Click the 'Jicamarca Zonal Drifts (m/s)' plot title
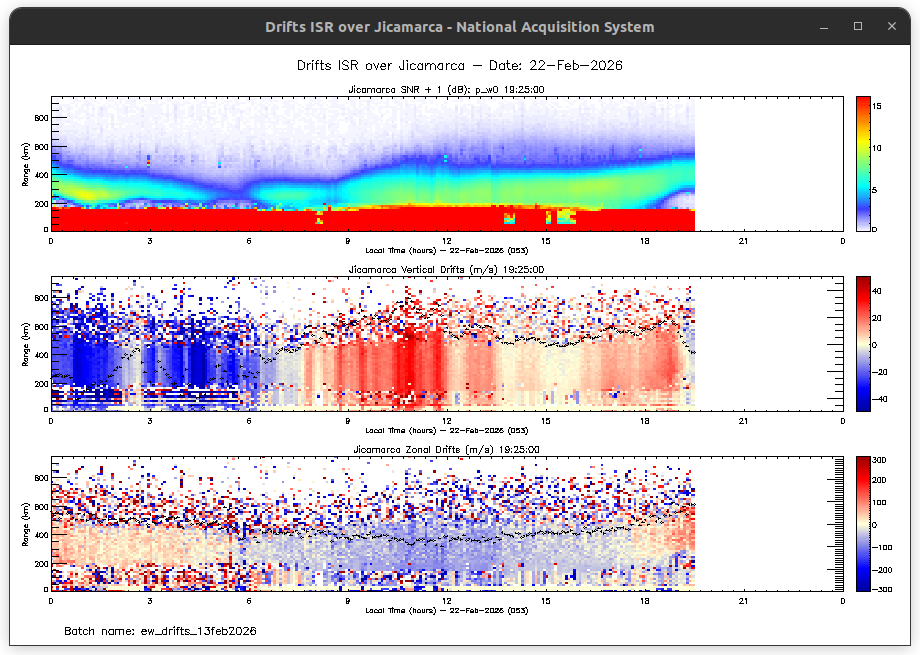This screenshot has width=920, height=655. click(446, 450)
